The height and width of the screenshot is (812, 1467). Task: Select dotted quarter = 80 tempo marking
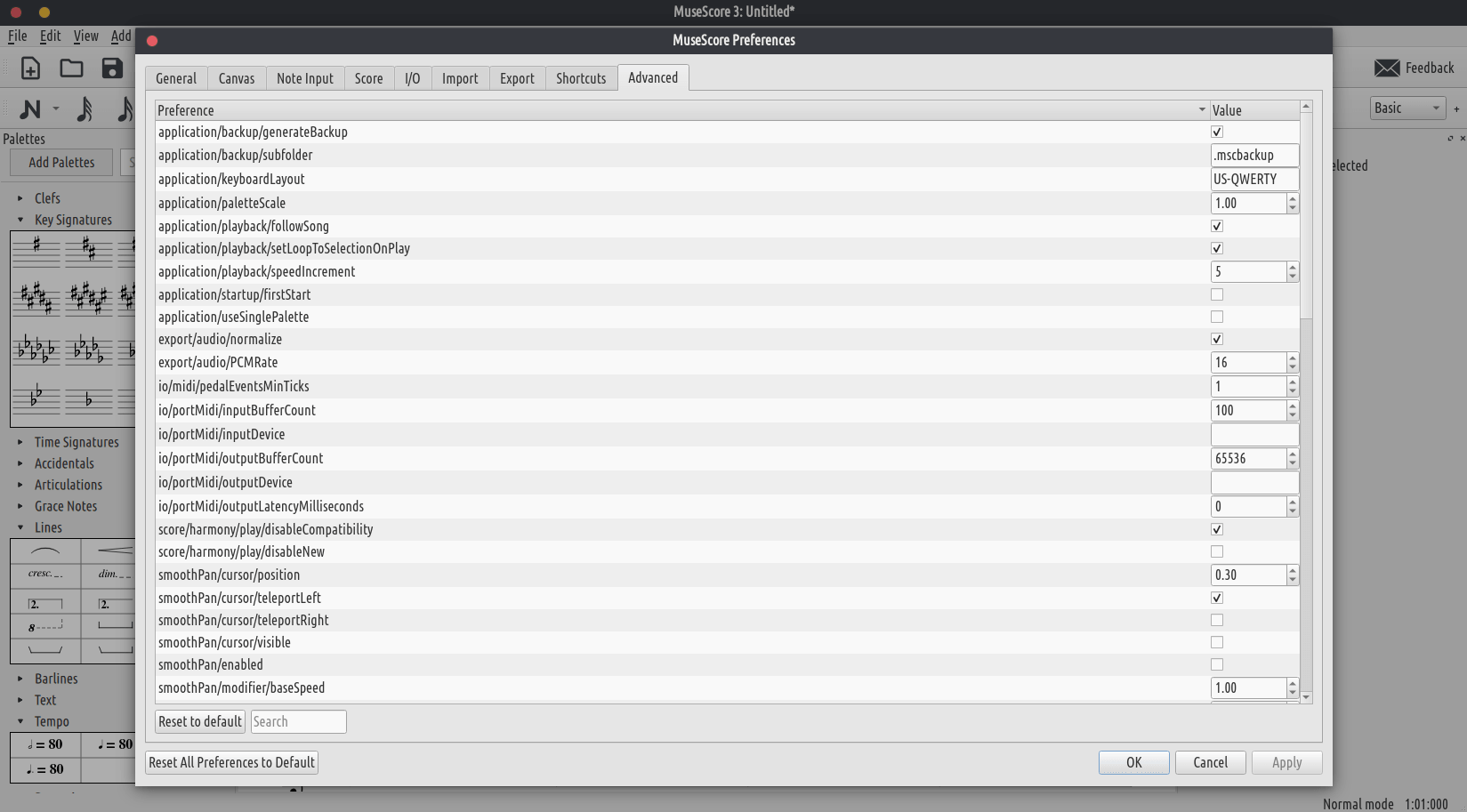coord(45,769)
